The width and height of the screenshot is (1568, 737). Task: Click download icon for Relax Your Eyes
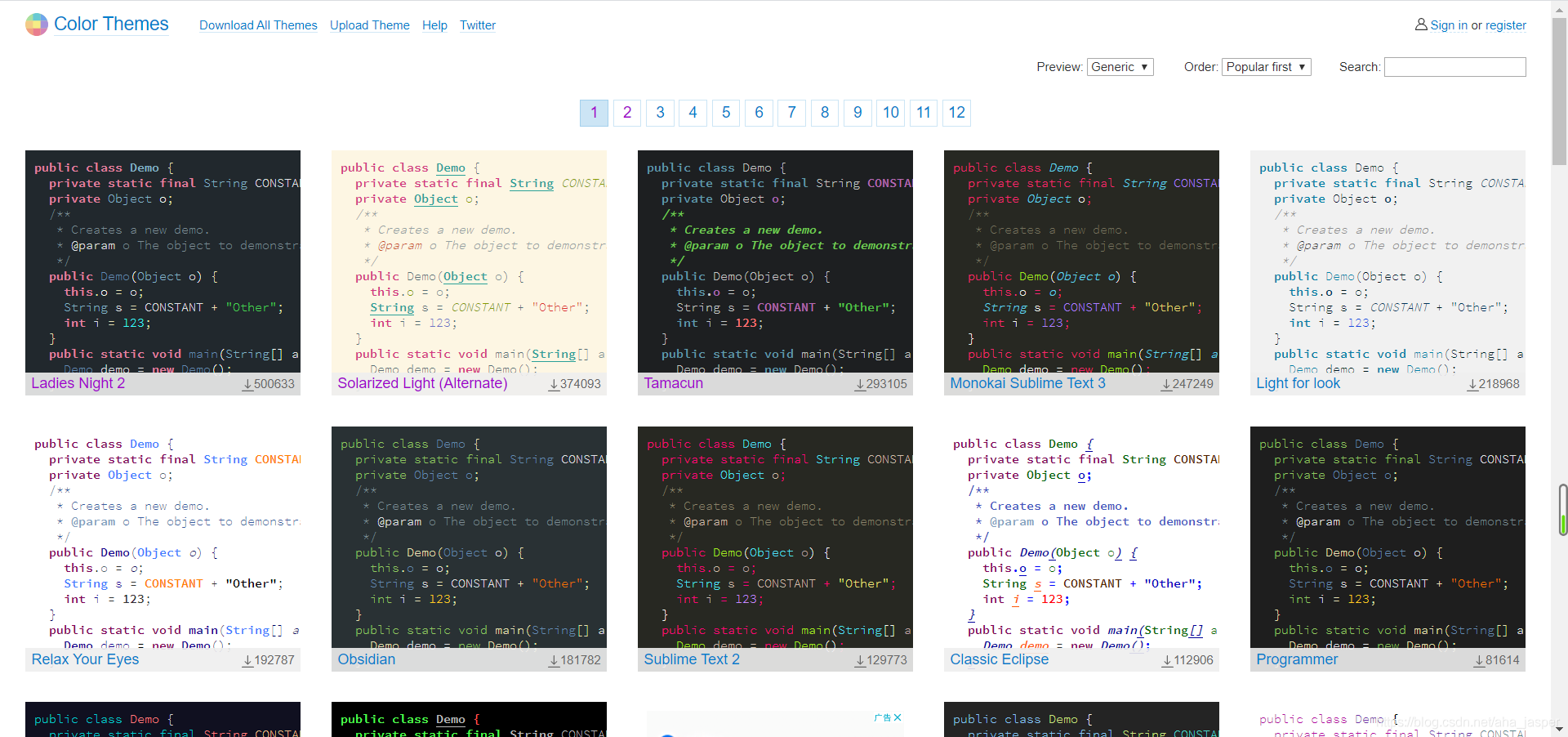click(x=247, y=660)
